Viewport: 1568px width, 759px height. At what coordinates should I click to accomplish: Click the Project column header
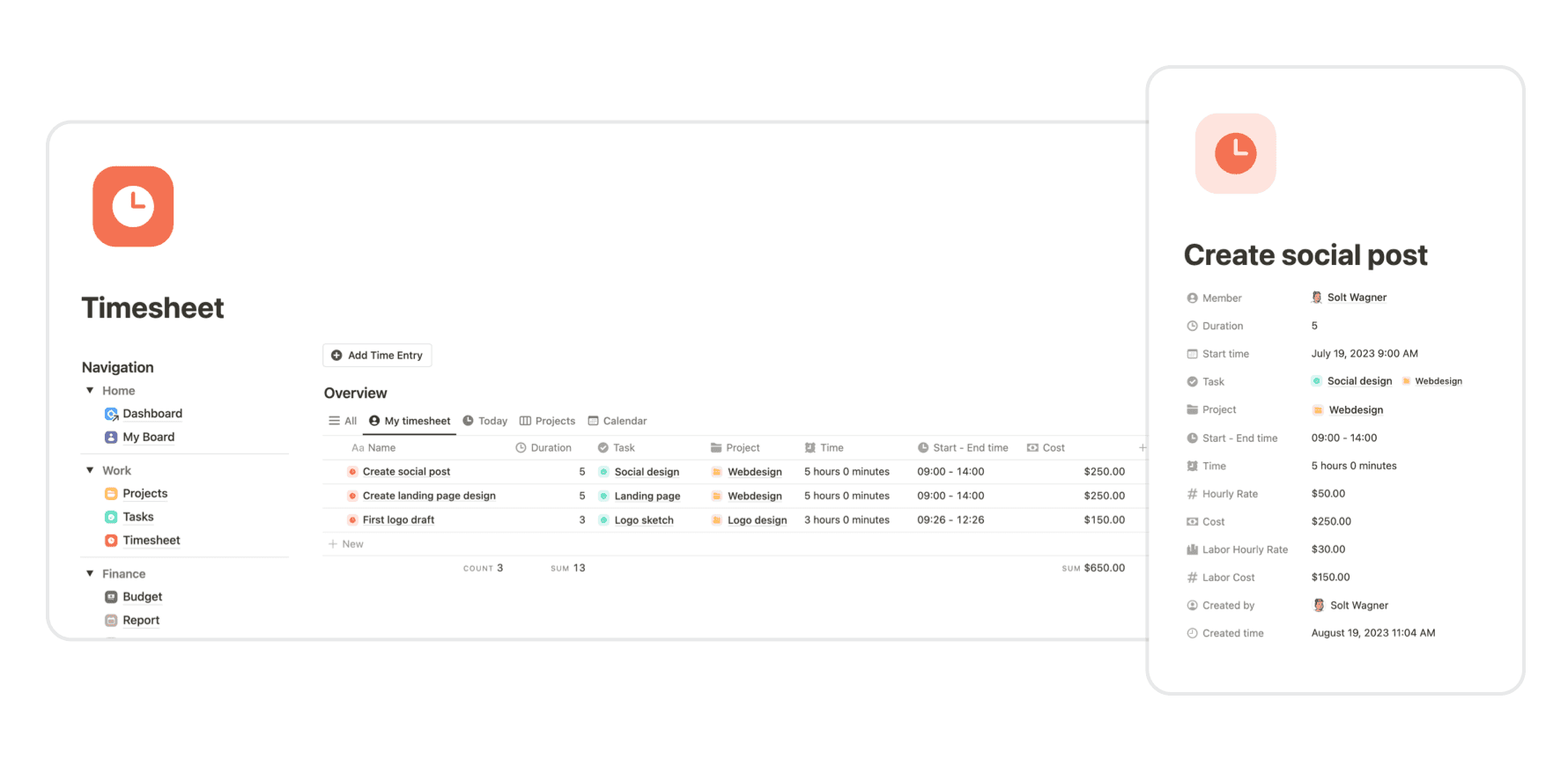click(x=736, y=448)
